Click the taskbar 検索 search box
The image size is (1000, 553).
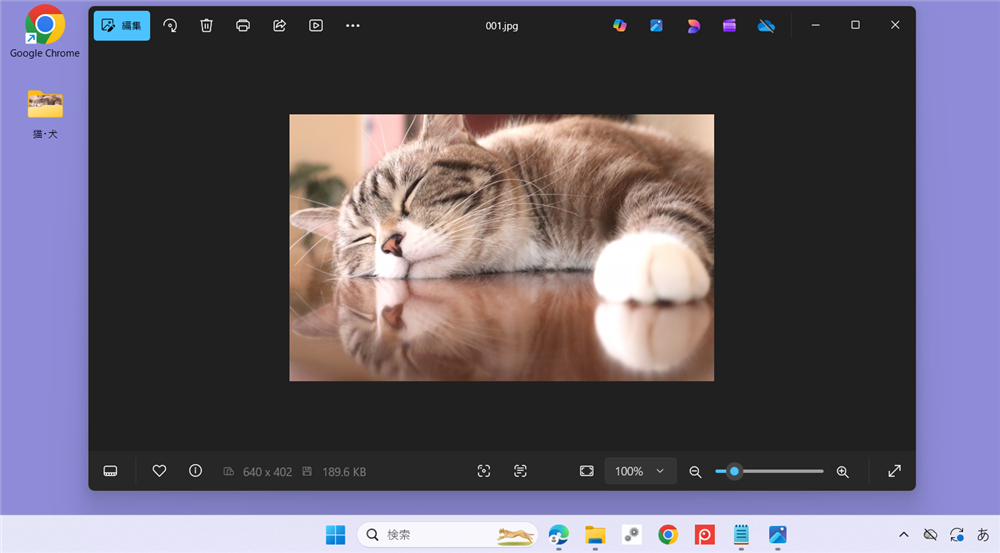click(448, 535)
